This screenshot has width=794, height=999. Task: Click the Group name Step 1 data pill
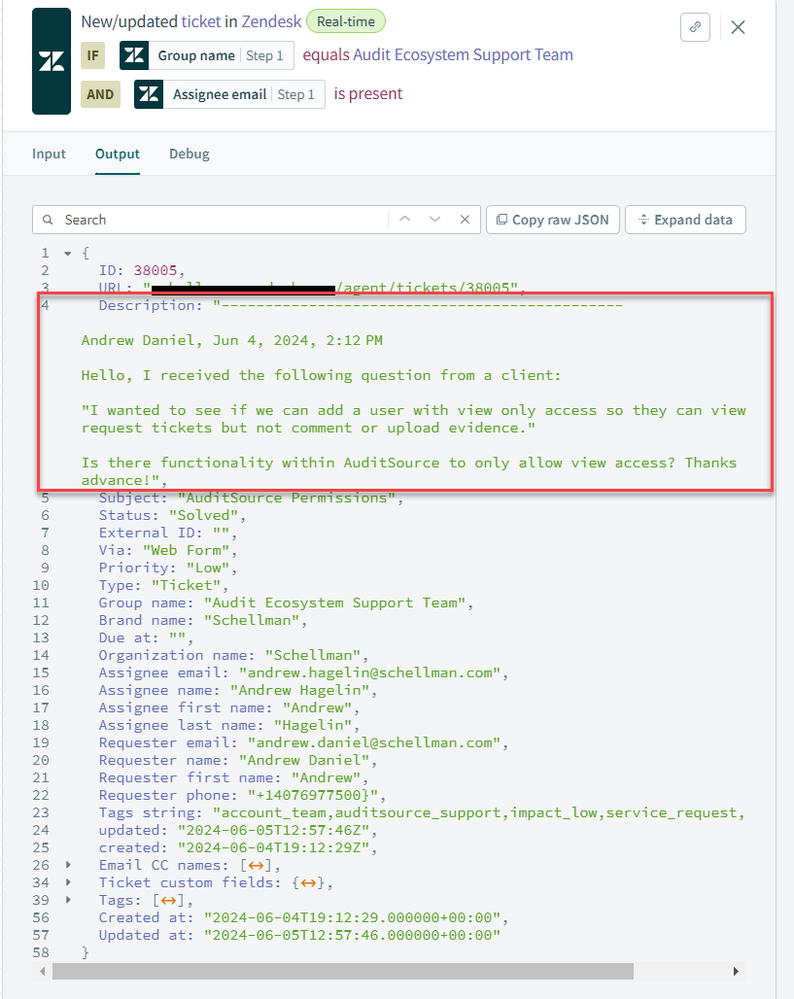[x=206, y=55]
